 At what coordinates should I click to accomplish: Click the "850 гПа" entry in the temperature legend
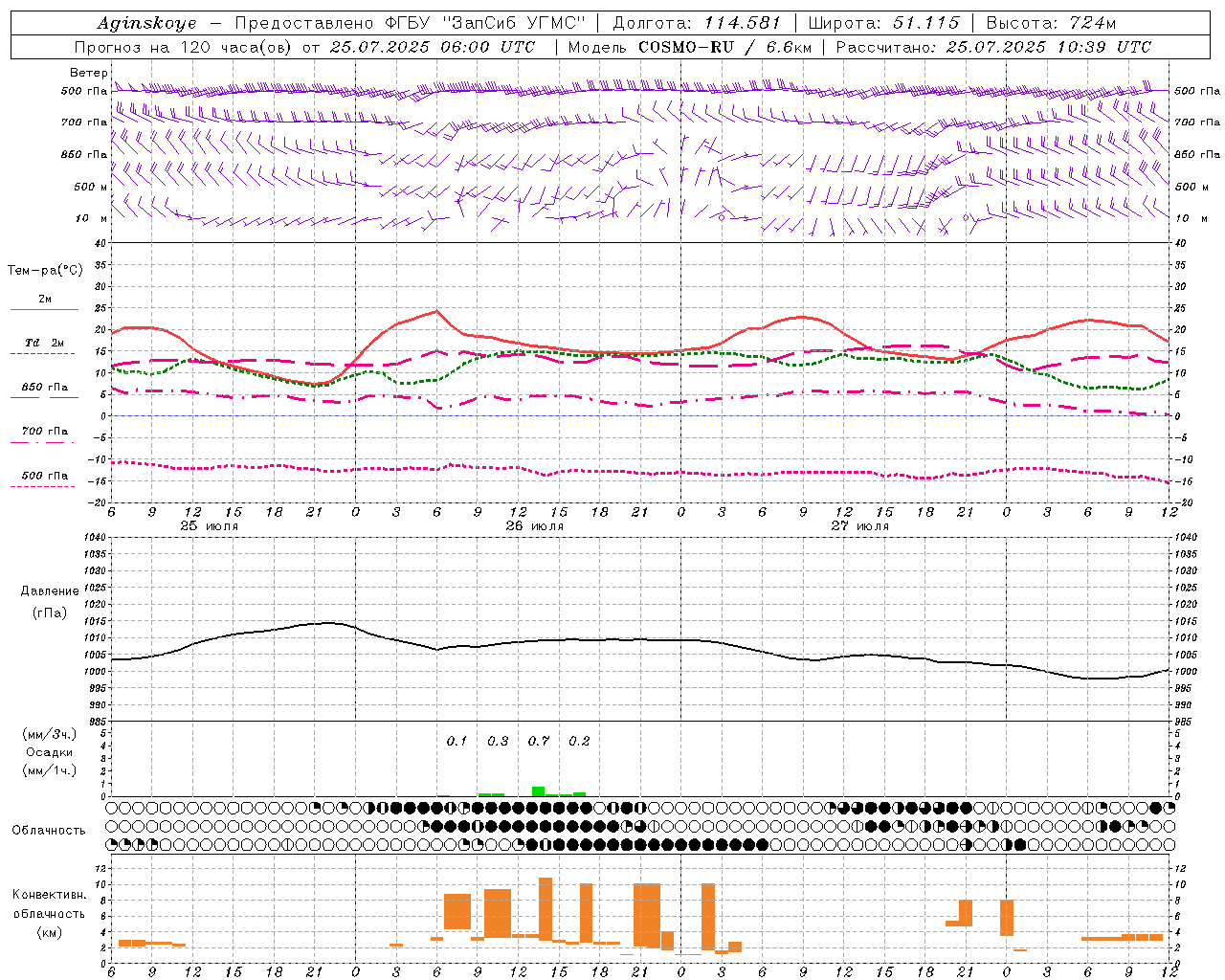tap(44, 388)
